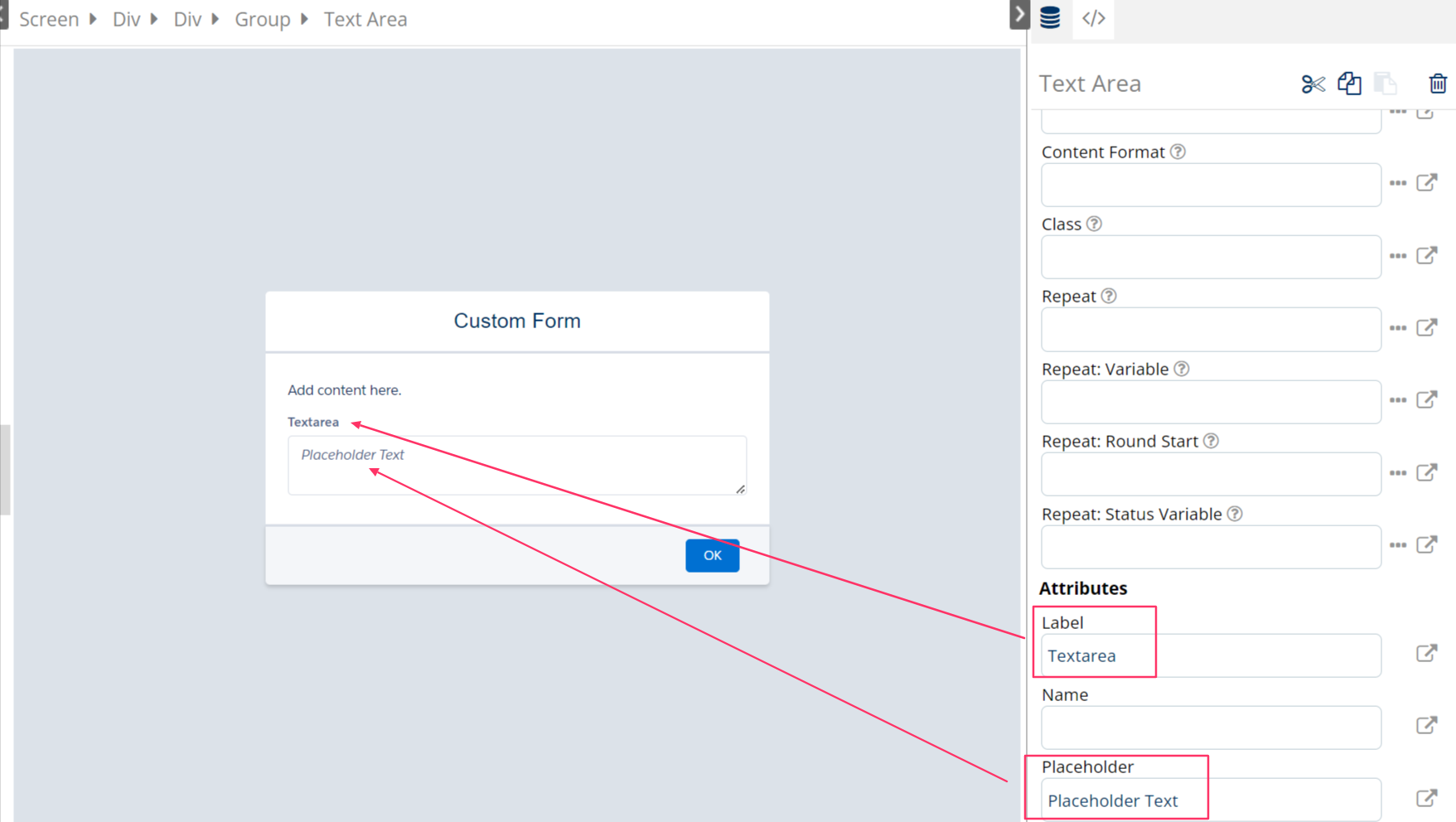The image size is (1456, 822).
Task: Open more options for Repeat: Round Start
Action: coord(1398,473)
